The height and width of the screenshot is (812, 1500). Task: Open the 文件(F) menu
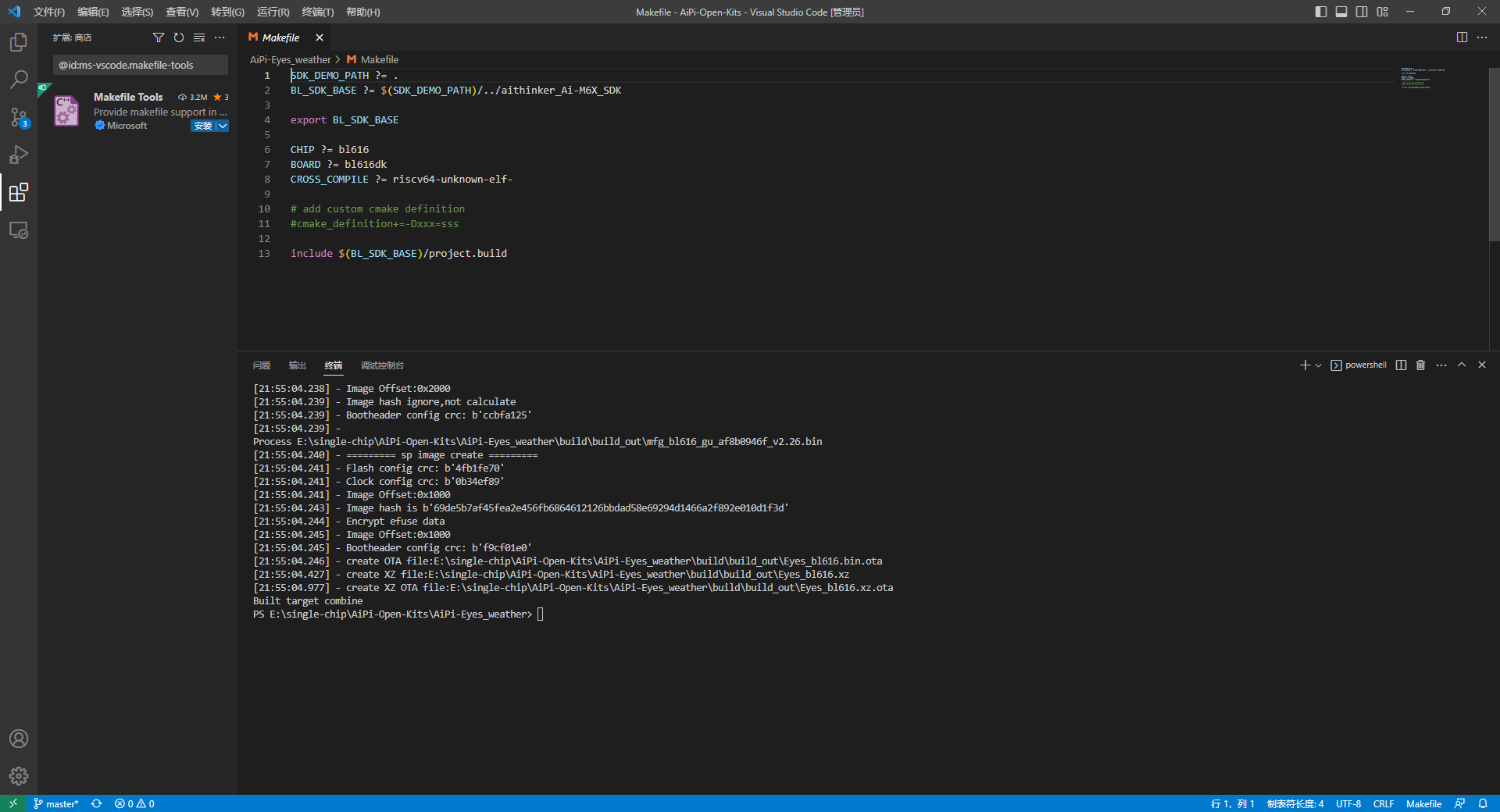coord(49,12)
